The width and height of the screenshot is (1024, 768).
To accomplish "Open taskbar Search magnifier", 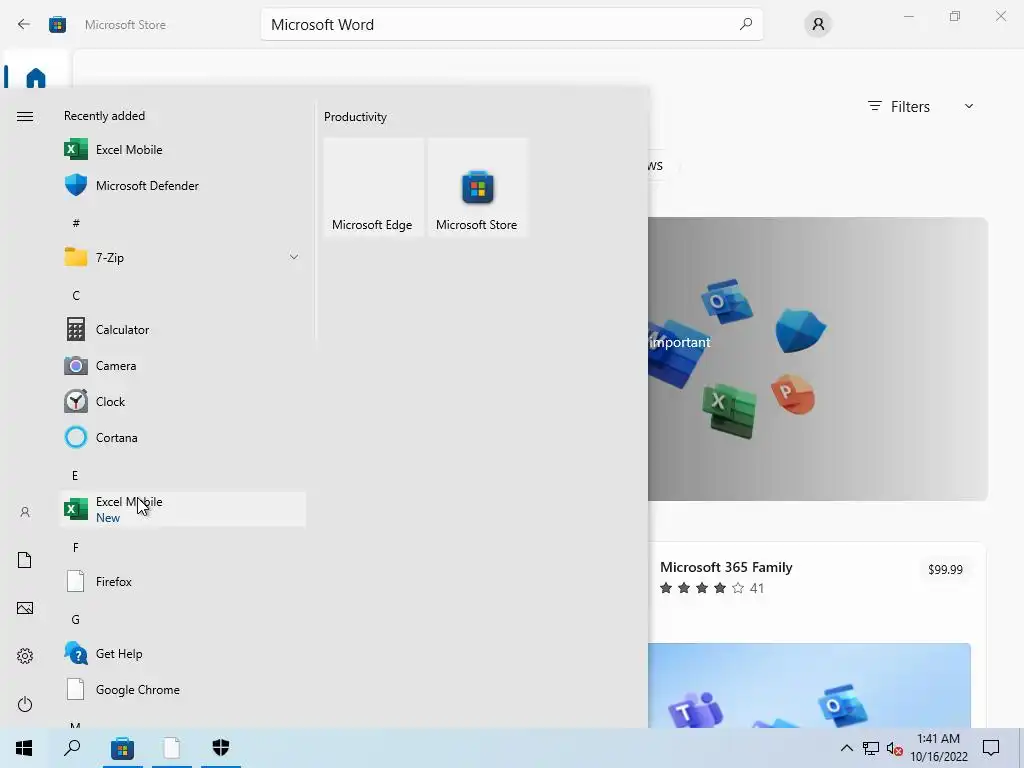I will point(72,748).
